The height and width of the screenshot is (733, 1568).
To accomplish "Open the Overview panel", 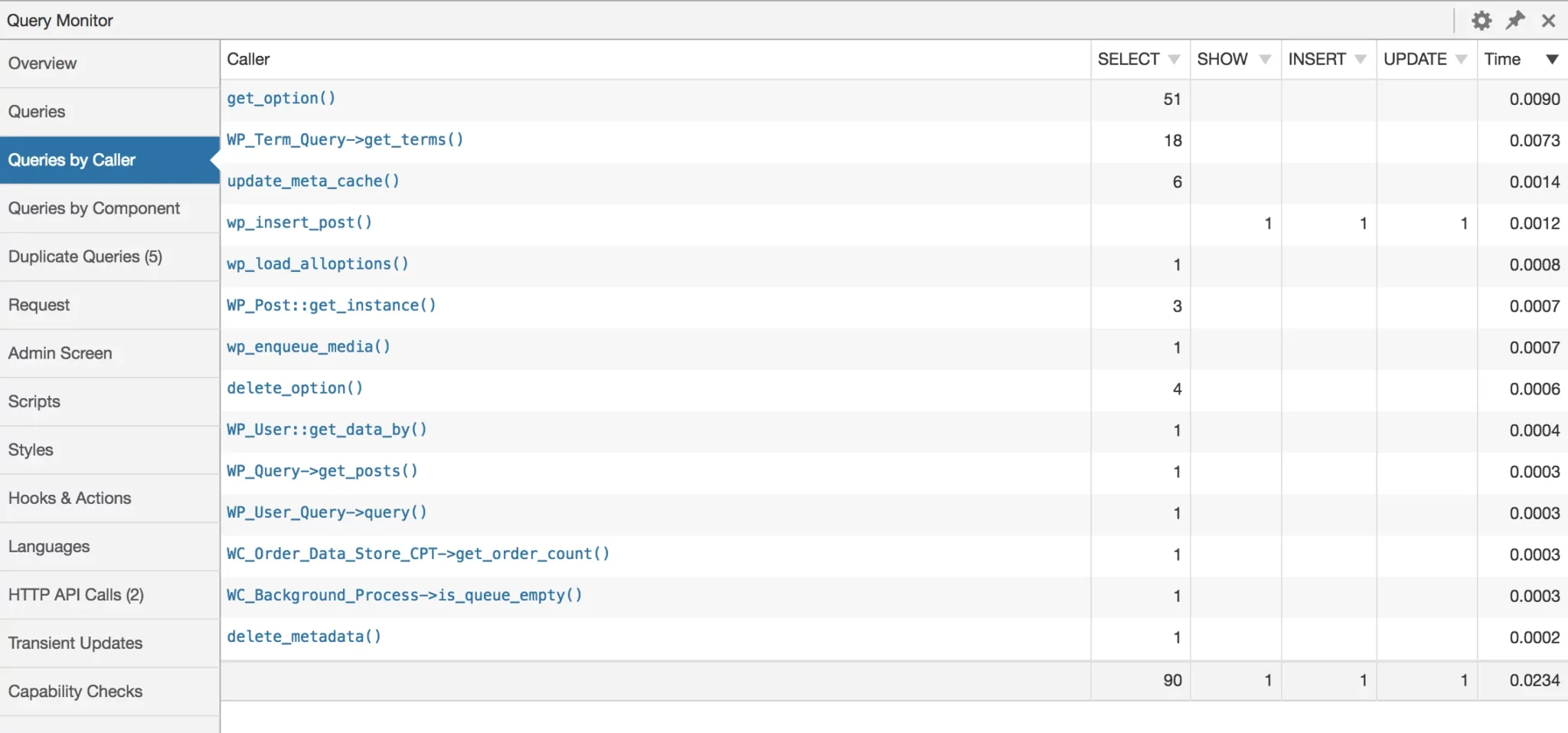I will point(43,64).
